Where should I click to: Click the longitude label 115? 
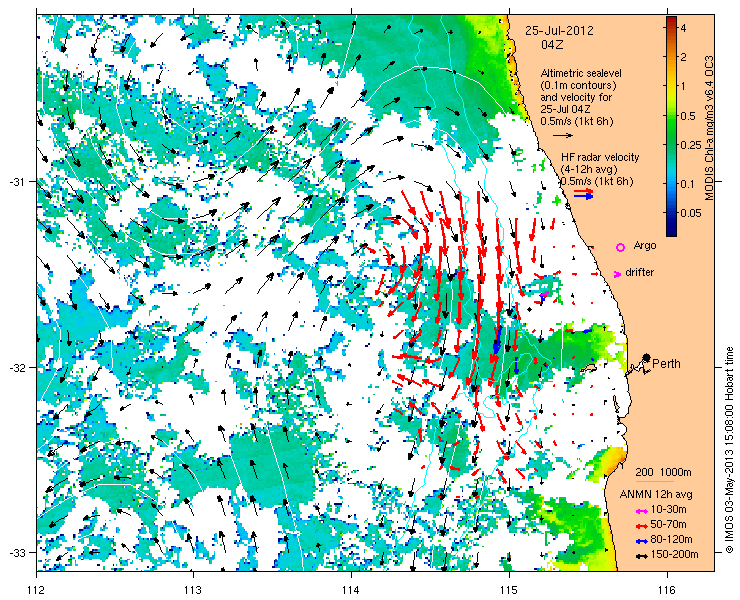(509, 590)
